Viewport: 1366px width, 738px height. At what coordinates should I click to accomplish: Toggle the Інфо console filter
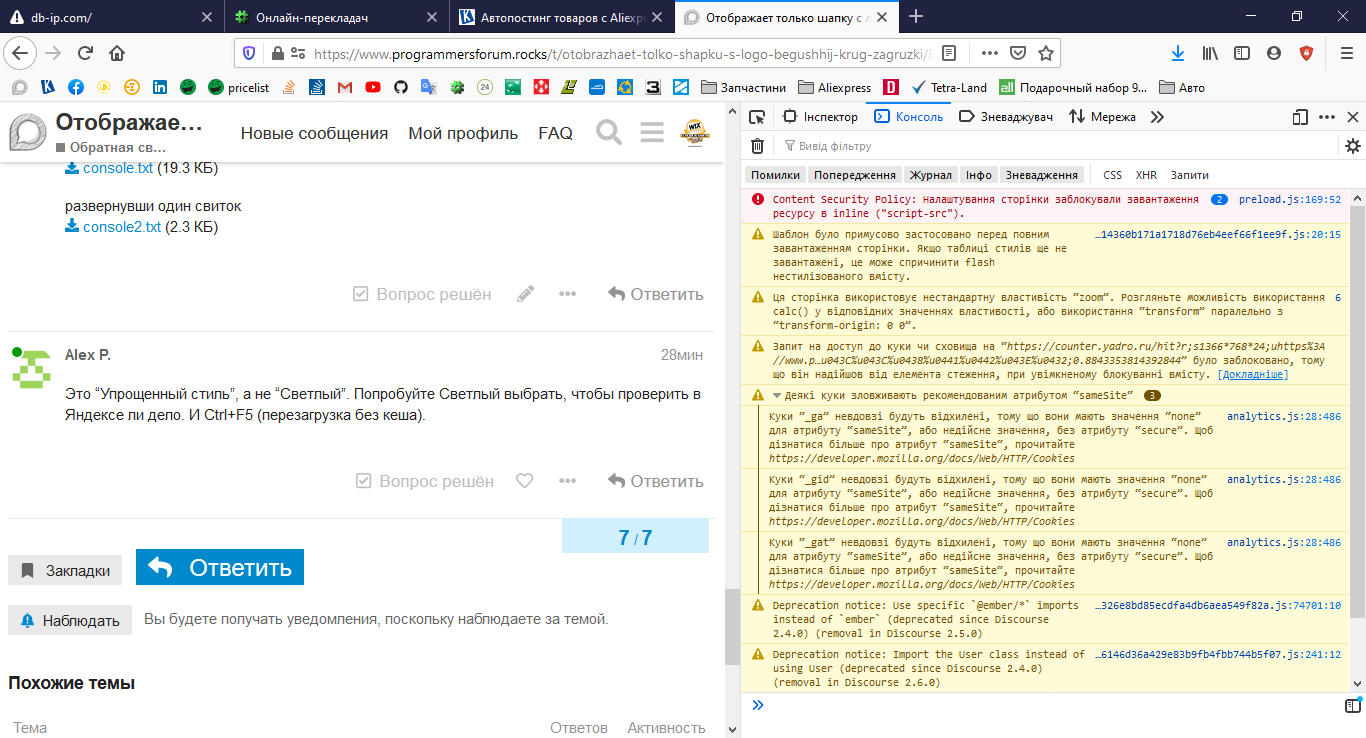(x=978, y=175)
